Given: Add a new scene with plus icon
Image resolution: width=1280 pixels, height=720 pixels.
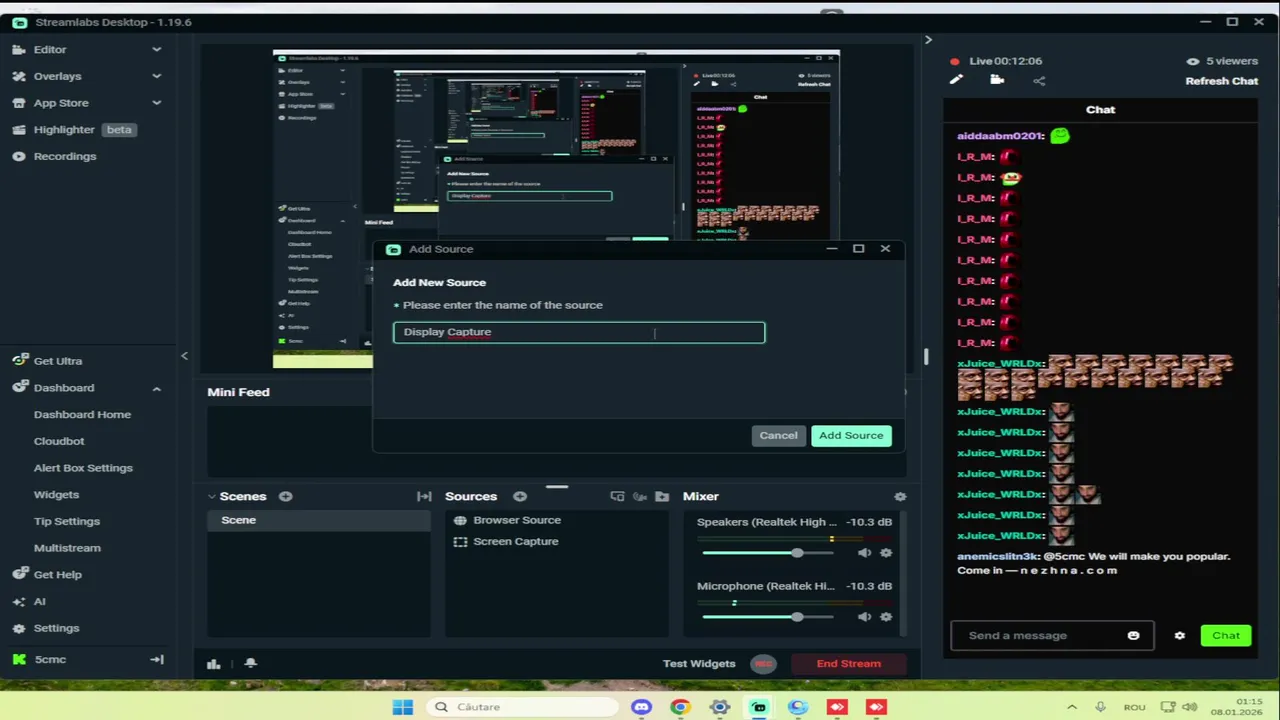Looking at the screenshot, I should [x=285, y=496].
